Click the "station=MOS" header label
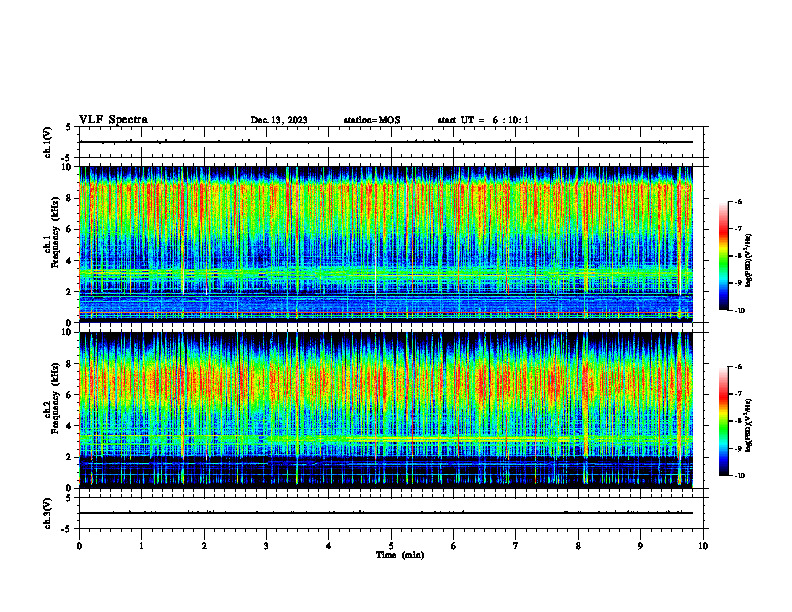 372,120
